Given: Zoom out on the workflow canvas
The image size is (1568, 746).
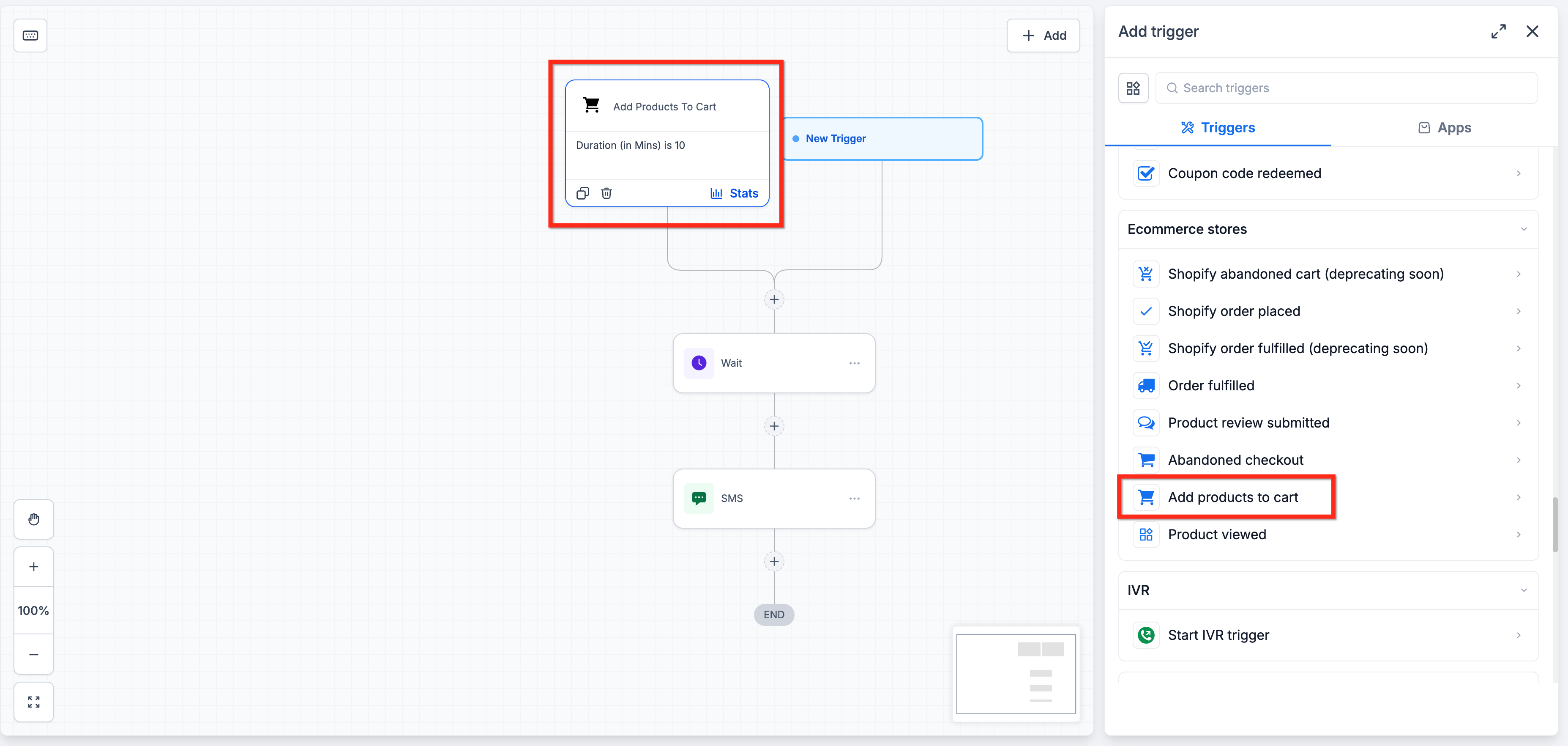Looking at the screenshot, I should tap(34, 654).
